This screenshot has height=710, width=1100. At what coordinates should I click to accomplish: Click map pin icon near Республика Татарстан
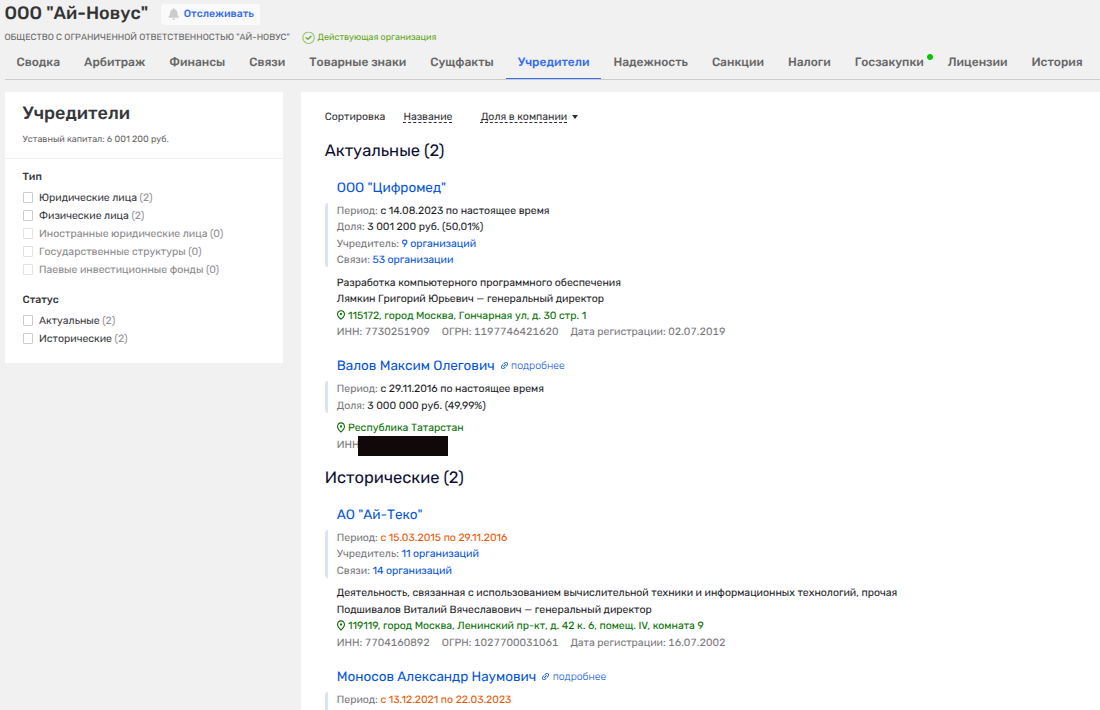pos(341,428)
